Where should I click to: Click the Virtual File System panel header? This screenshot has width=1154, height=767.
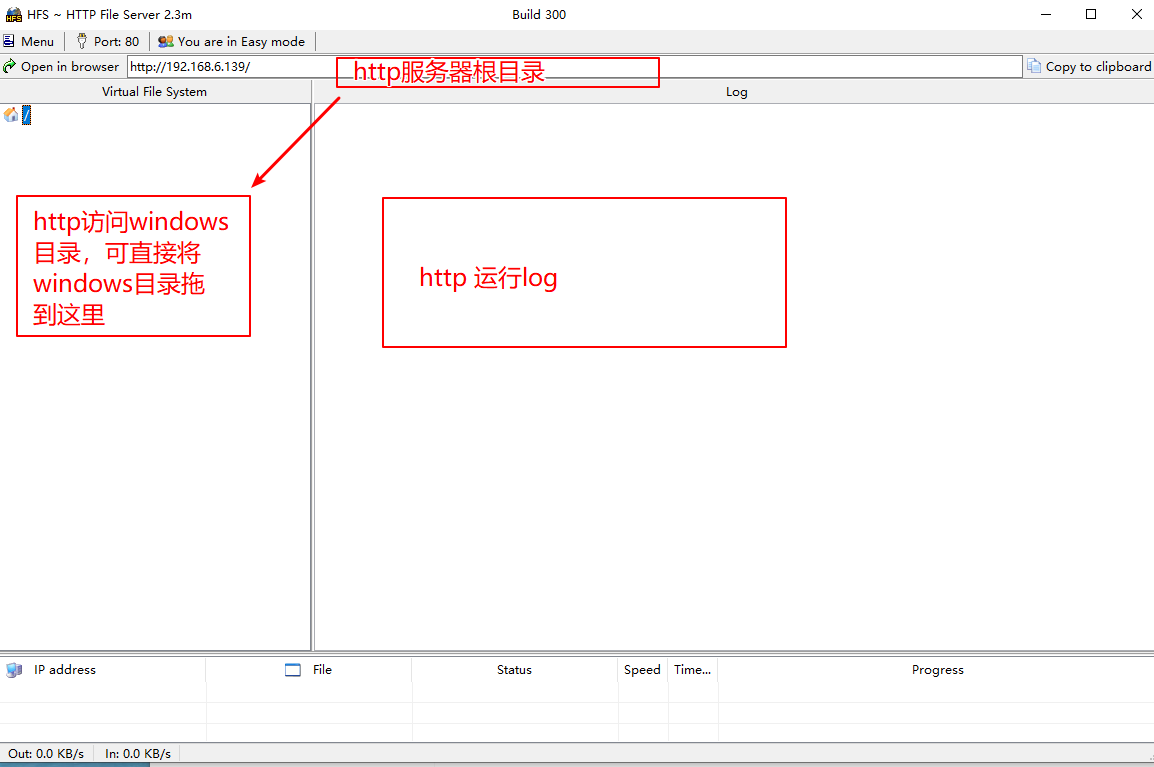point(155,91)
